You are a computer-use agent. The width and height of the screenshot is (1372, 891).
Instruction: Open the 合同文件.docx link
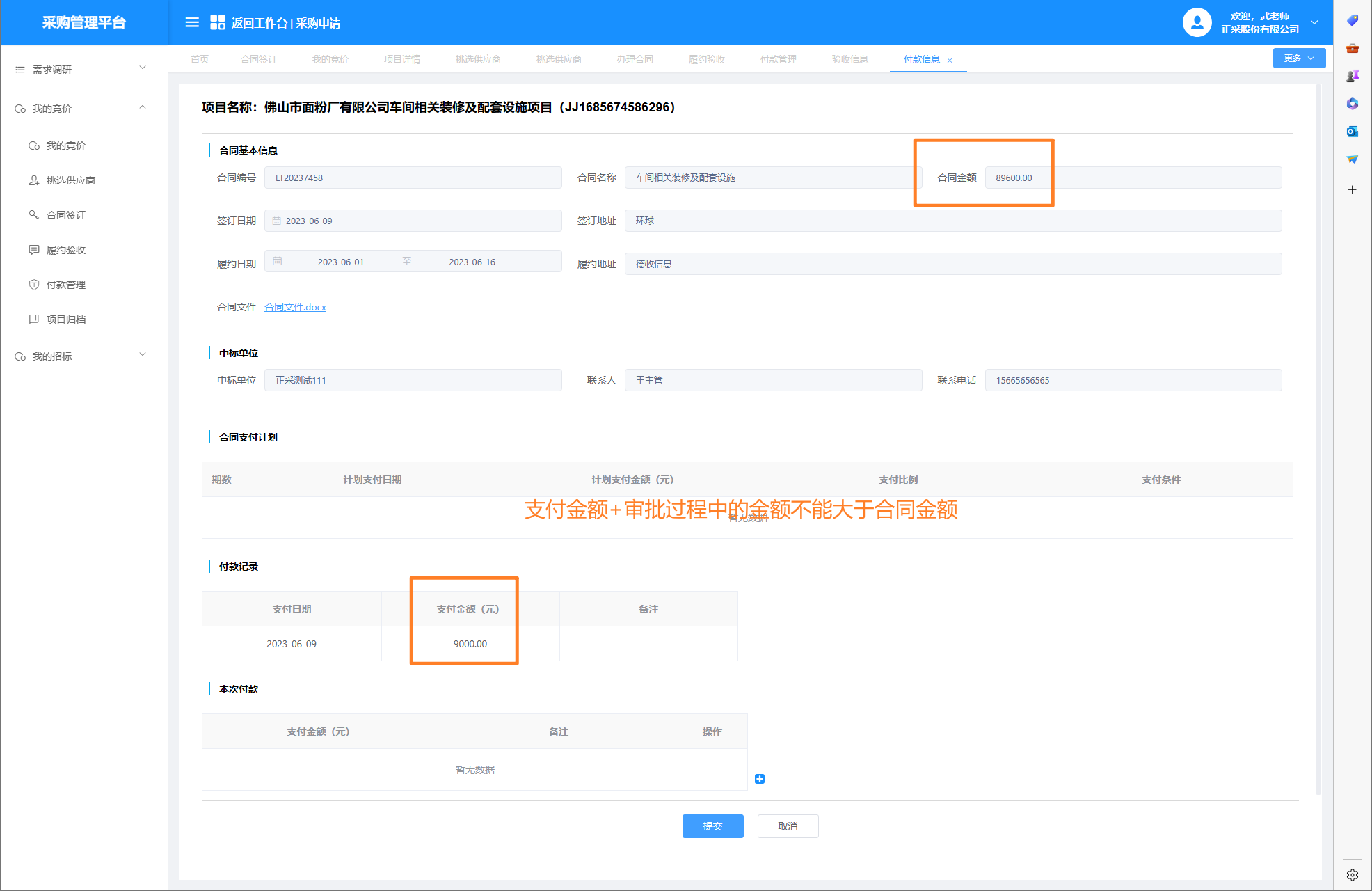pos(295,307)
